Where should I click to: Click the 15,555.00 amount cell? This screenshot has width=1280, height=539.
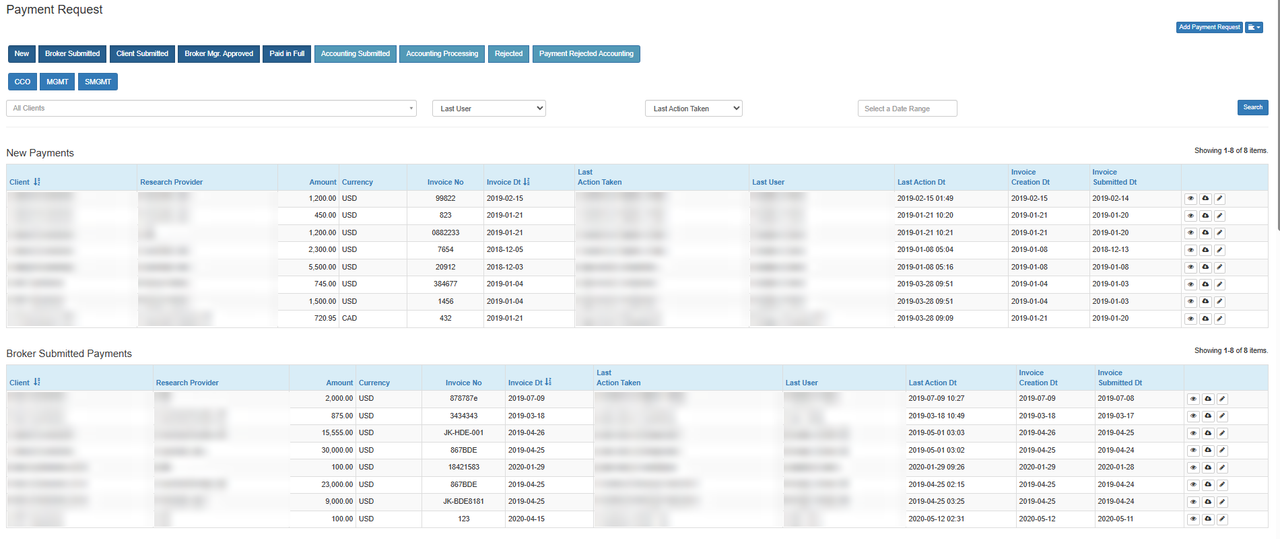322,433
